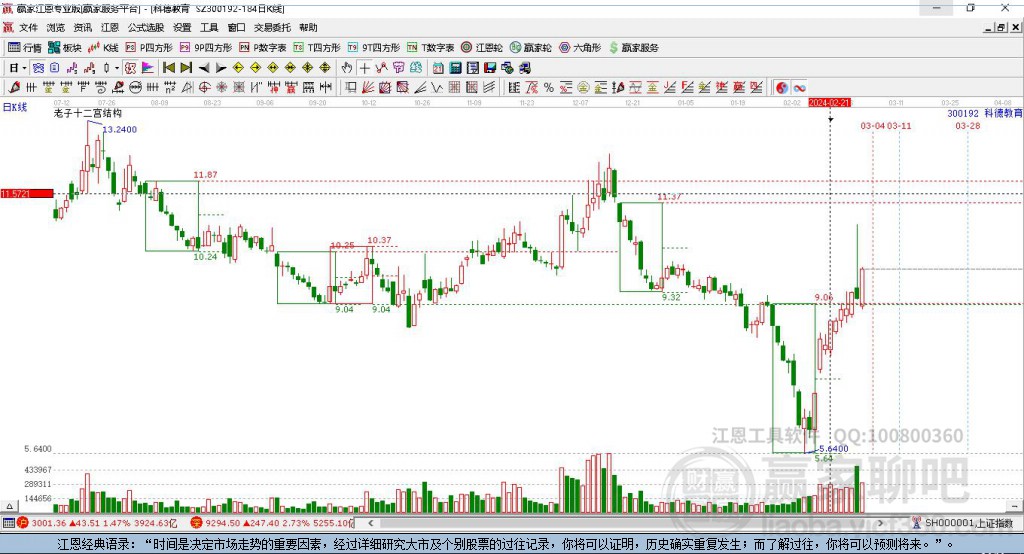Screen dimensions: 1024x554
Task: Select the highlighted 2024-02-21 date marker
Action: pyautogui.click(x=829, y=103)
